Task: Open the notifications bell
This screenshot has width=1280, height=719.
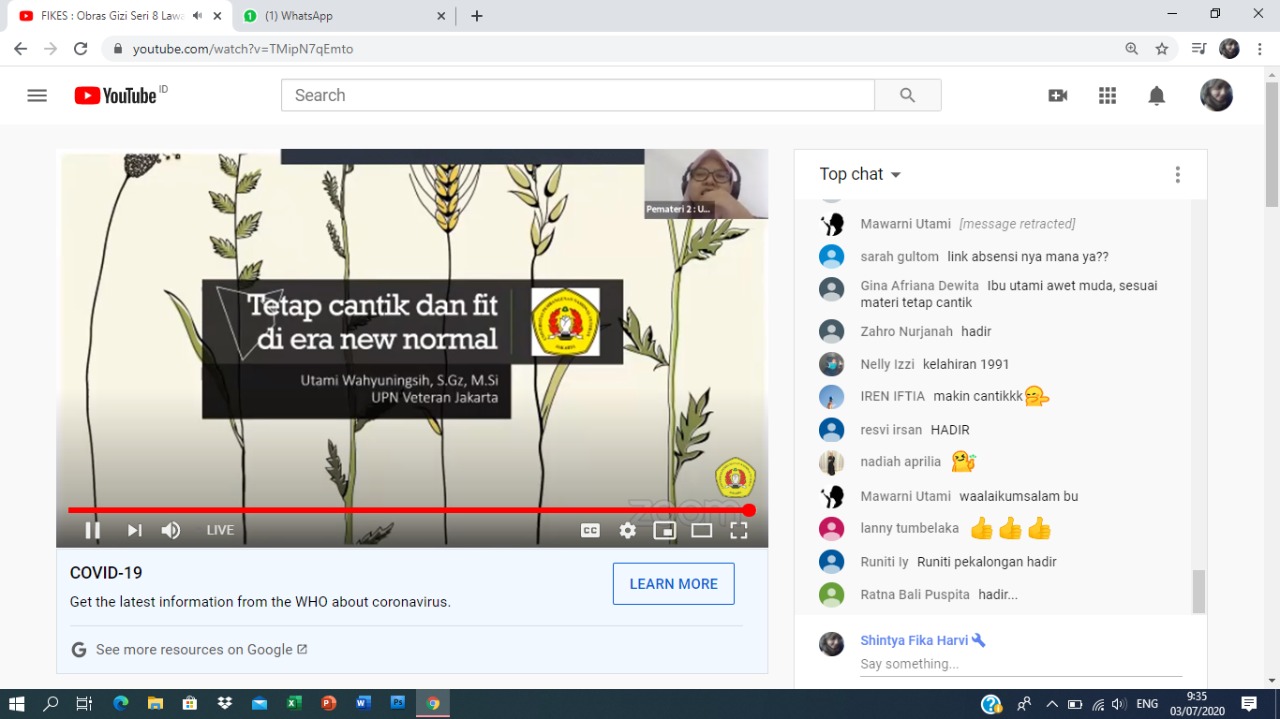Action: (1156, 96)
